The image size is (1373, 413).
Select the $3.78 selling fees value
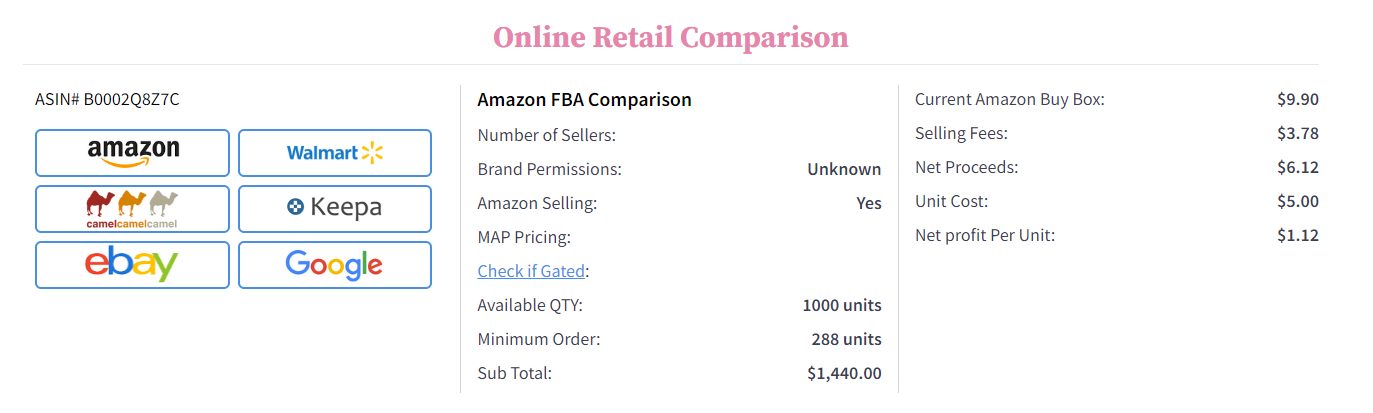pyautogui.click(x=1297, y=133)
